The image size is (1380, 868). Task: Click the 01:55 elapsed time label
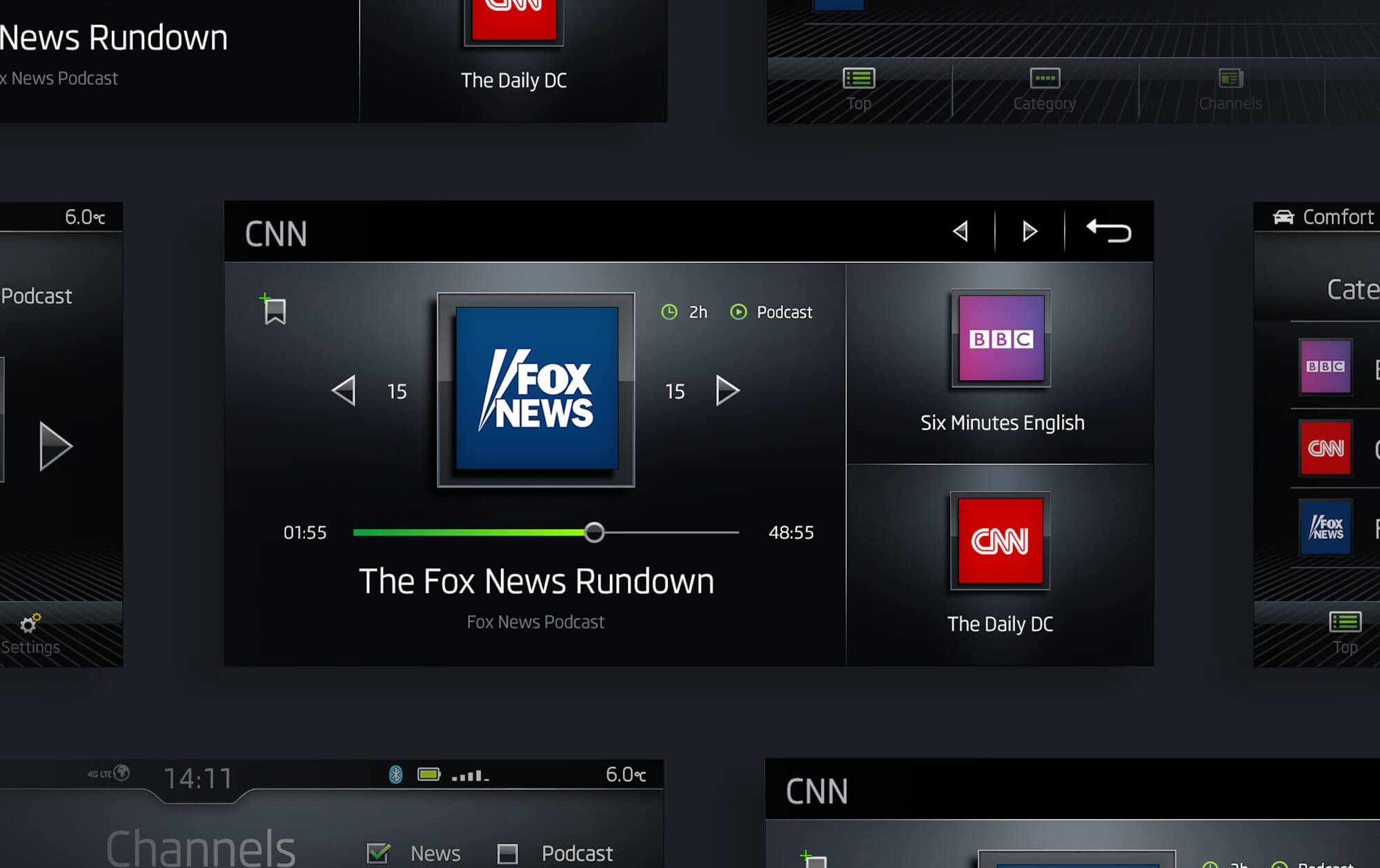[305, 532]
